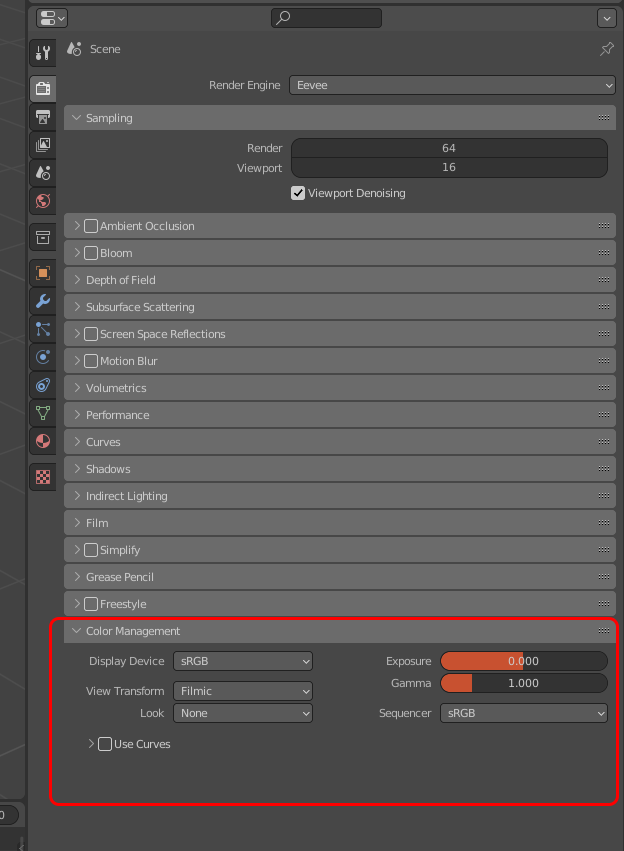Click the Freestyle panel drag grip

[x=604, y=604]
